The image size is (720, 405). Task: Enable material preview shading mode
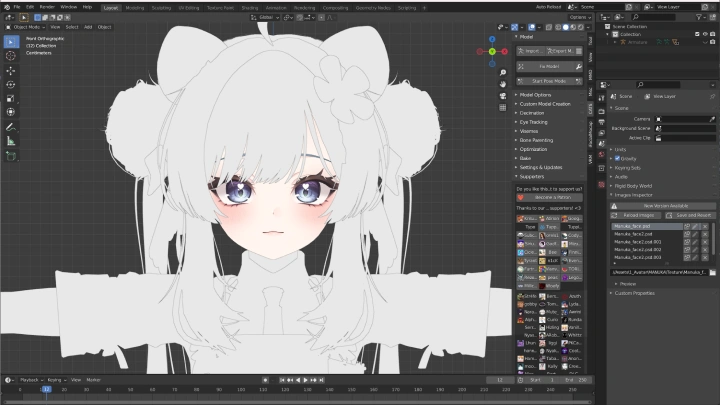573,27
